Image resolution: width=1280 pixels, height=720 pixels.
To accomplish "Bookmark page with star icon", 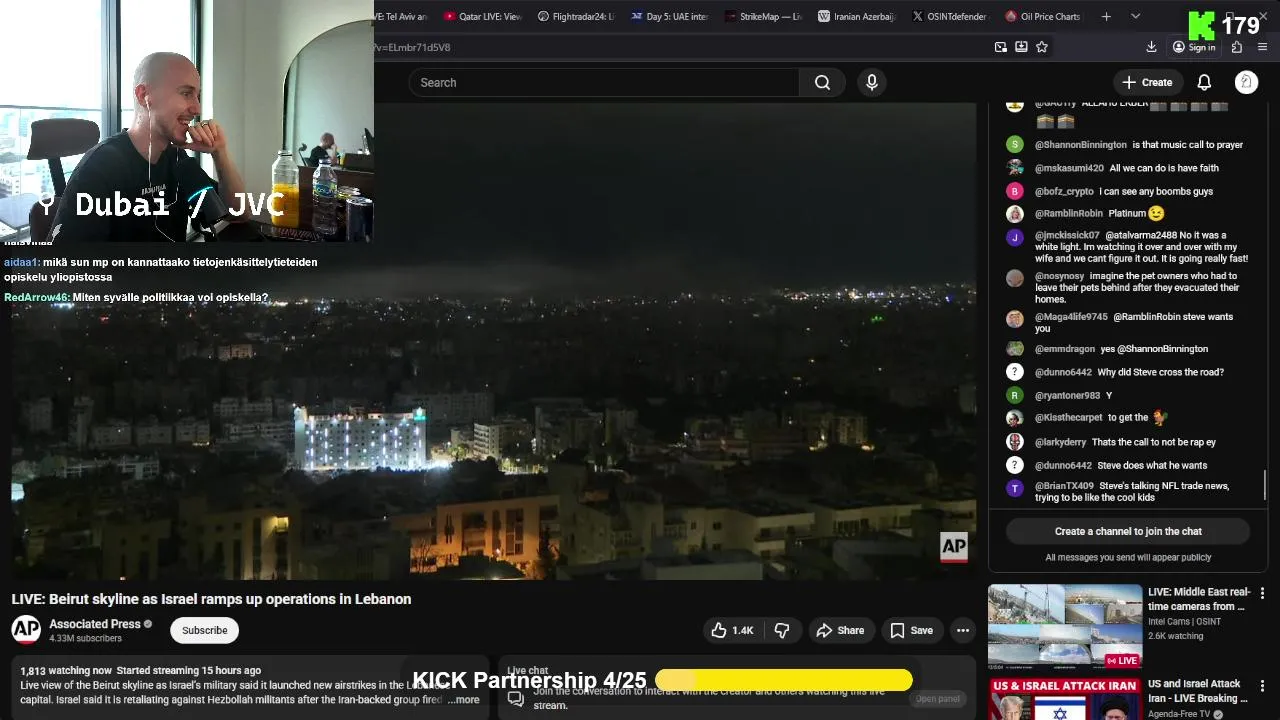I will tap(1042, 47).
